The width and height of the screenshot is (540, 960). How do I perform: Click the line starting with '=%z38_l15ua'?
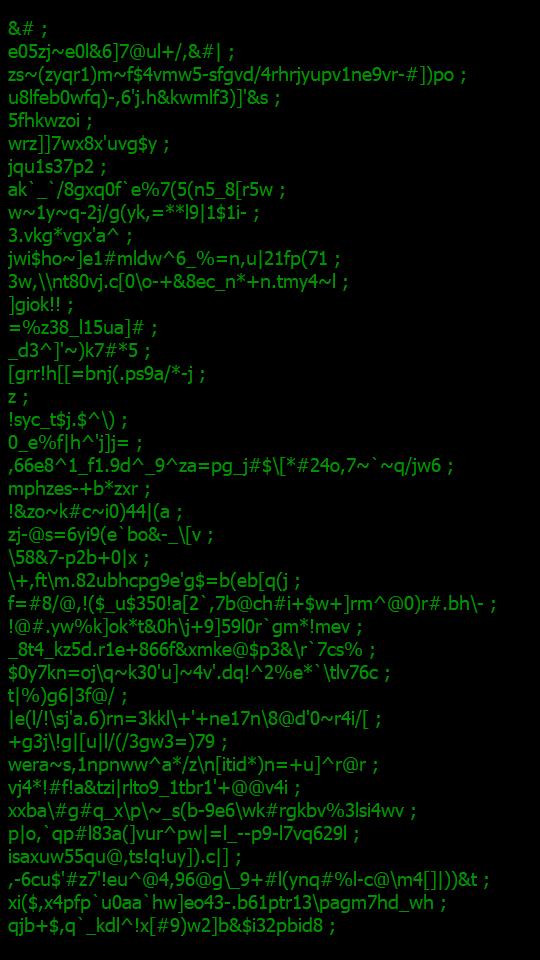[x=83, y=328]
